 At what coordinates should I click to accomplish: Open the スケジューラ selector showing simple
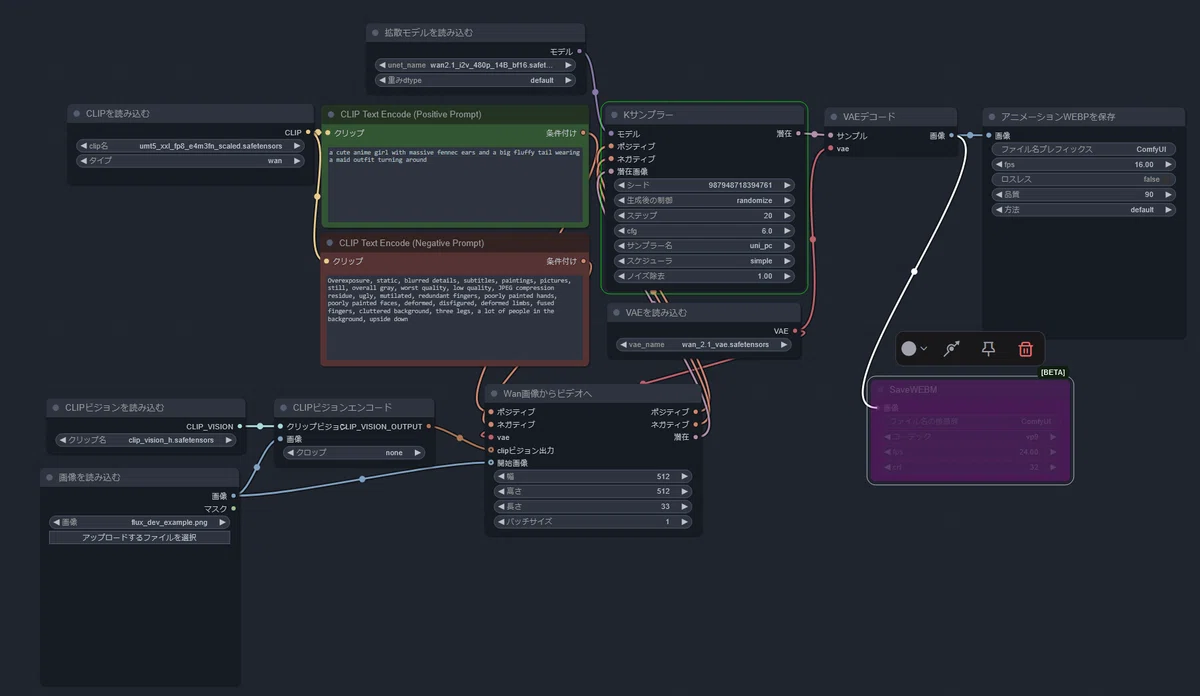point(704,261)
